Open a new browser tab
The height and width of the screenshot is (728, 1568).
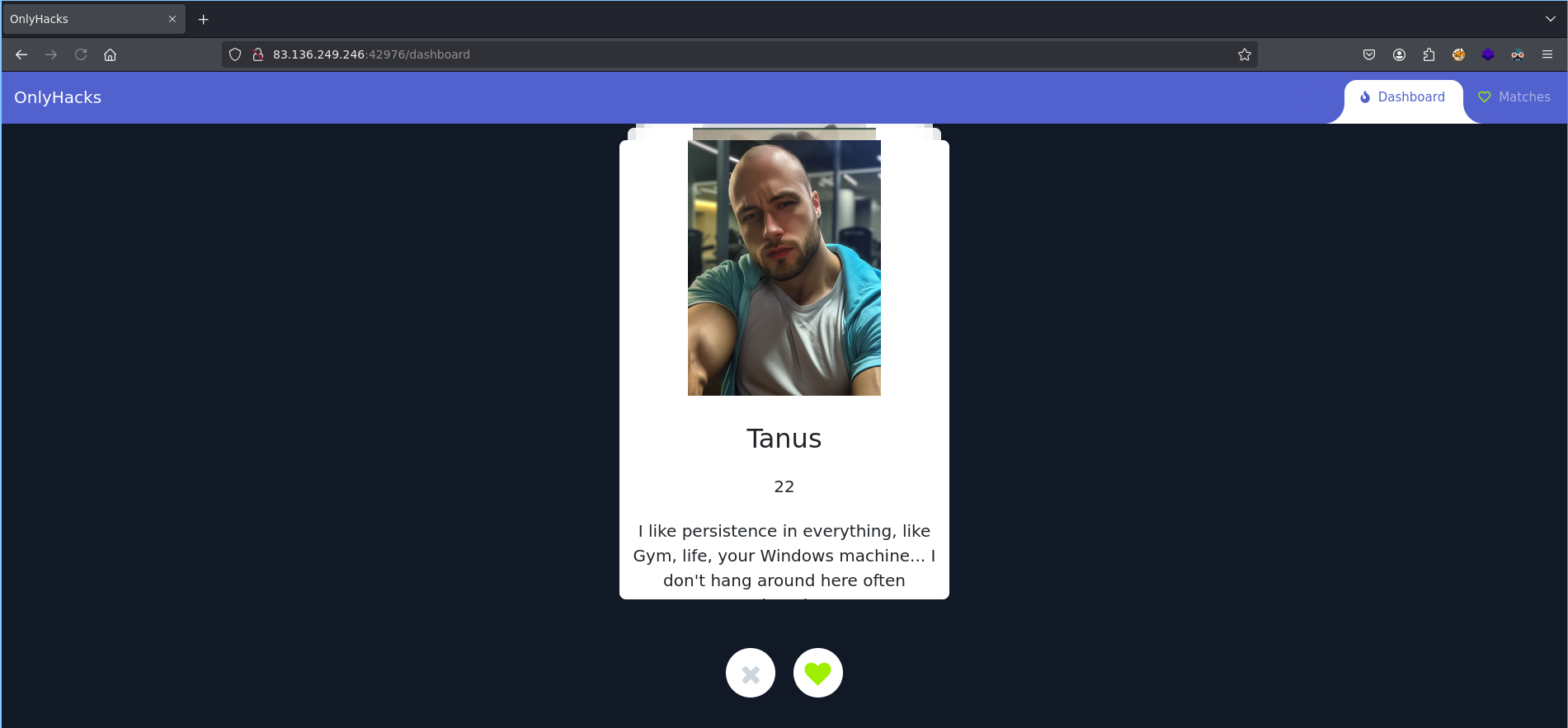[204, 19]
